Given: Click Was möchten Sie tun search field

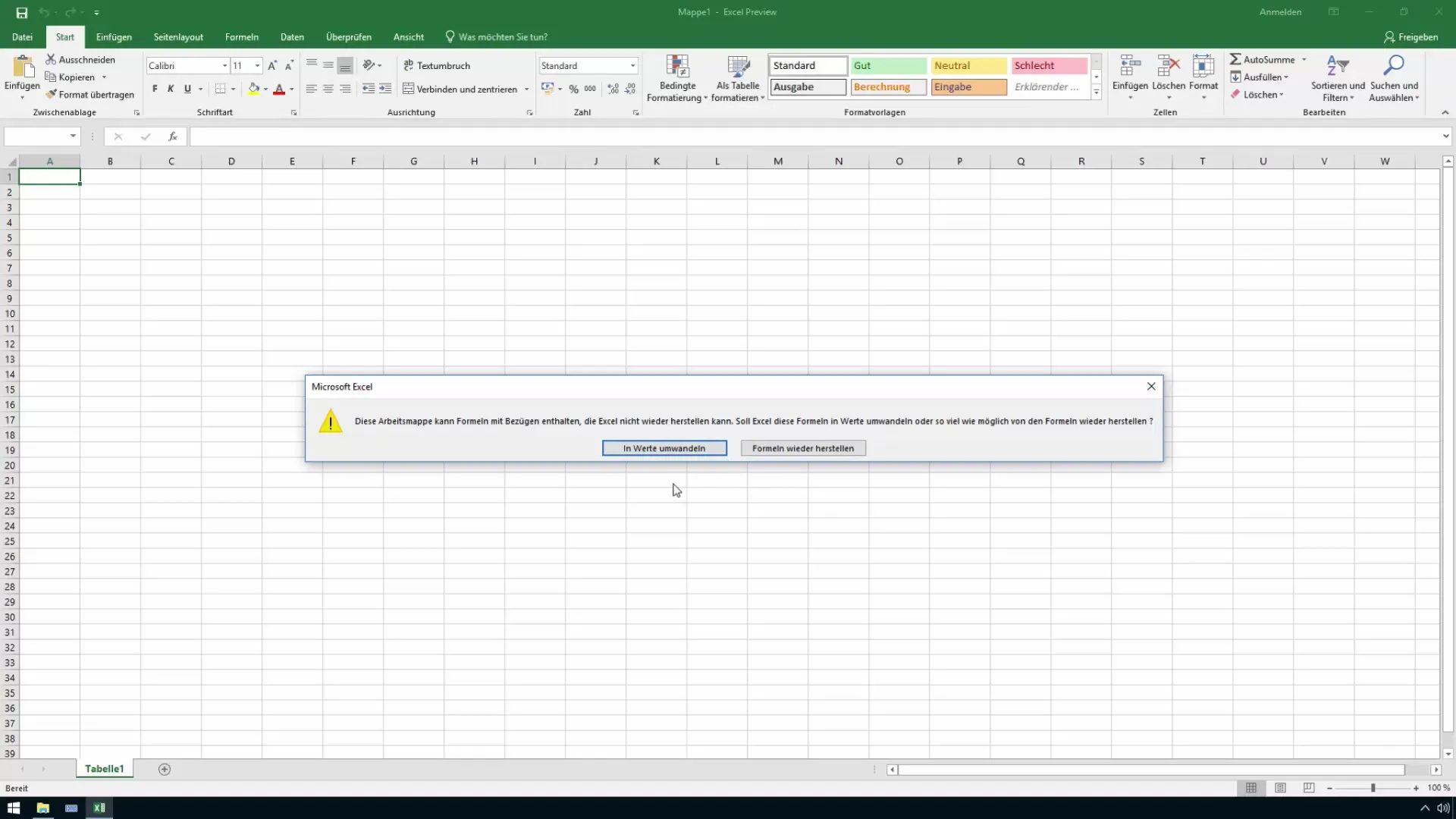Looking at the screenshot, I should tap(497, 36).
